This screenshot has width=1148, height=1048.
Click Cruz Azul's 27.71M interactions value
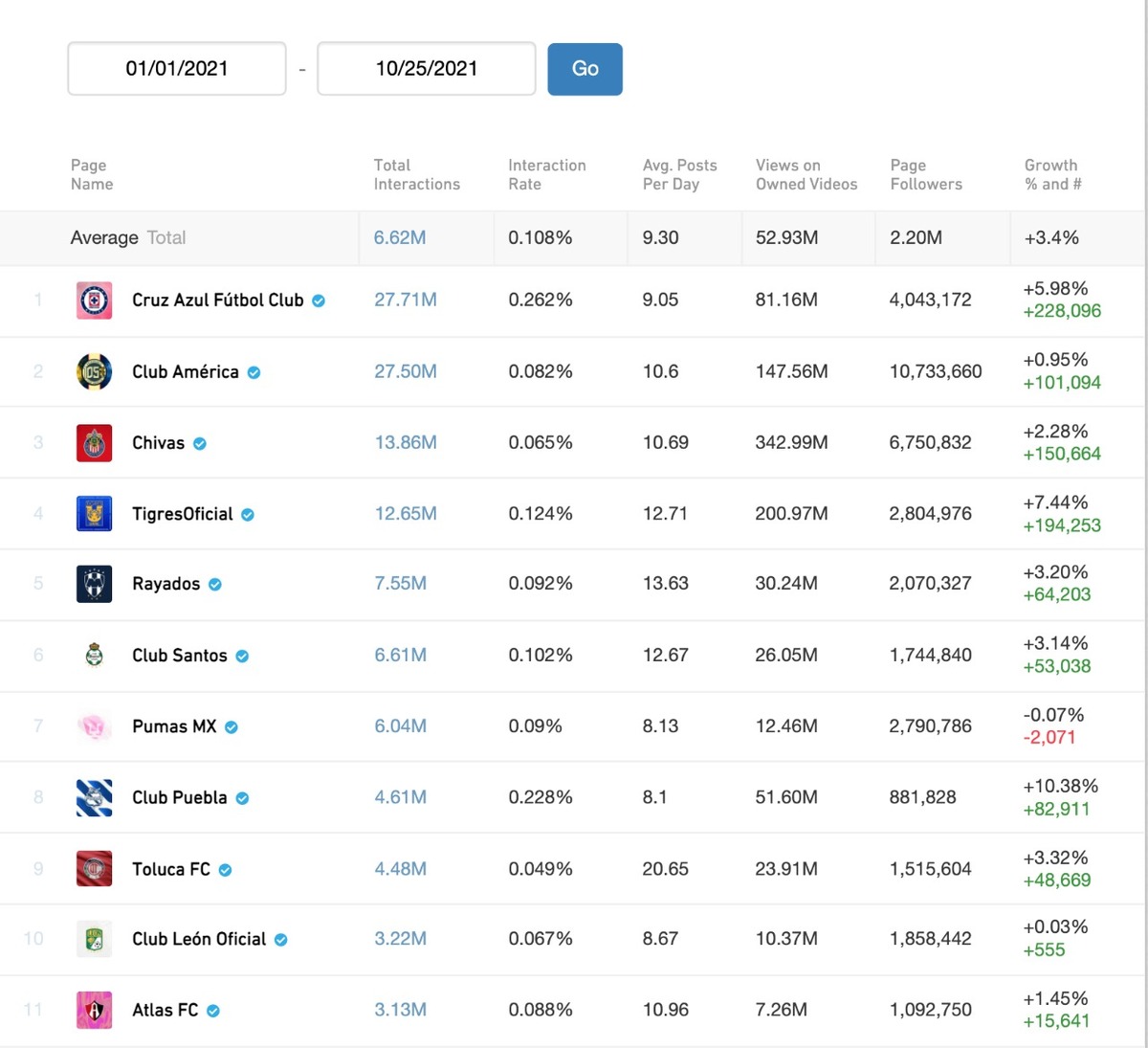point(406,300)
